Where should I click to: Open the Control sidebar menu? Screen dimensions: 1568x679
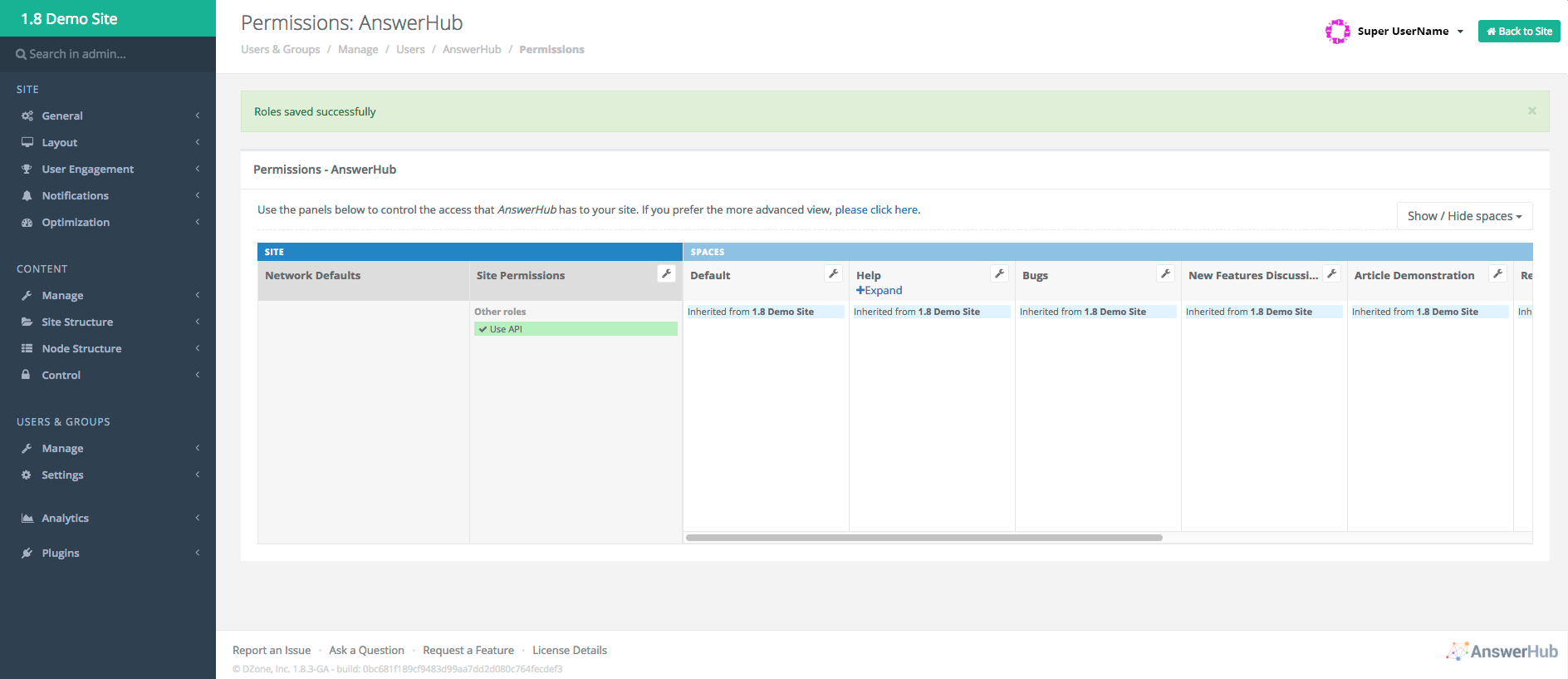[x=108, y=376]
